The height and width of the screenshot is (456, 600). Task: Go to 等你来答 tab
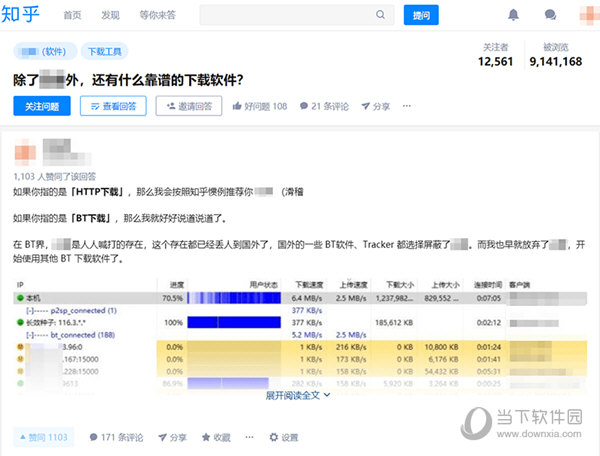(x=157, y=15)
